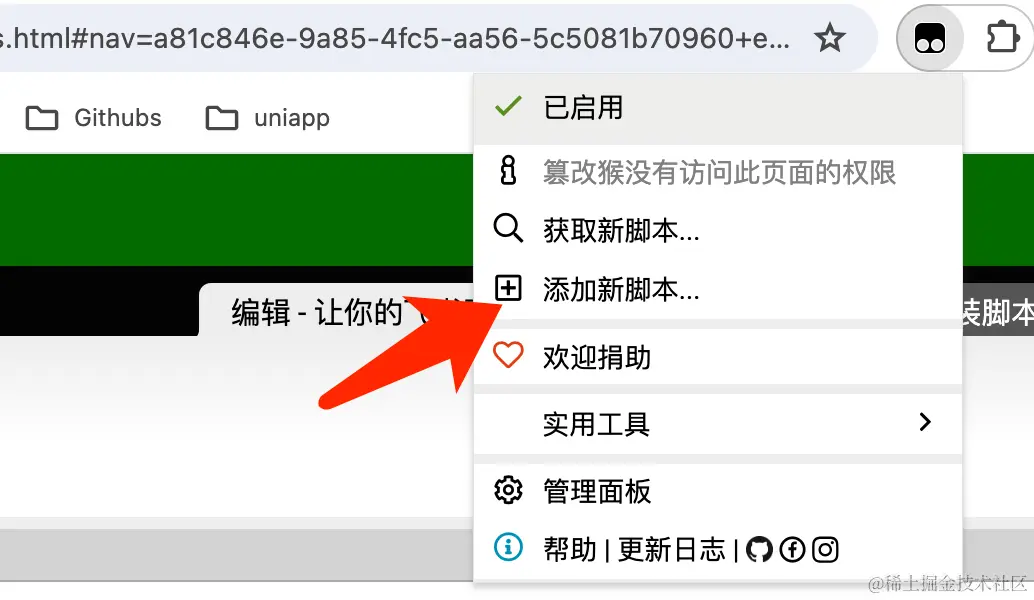1034x600 pixels.
Task: Click the plus-box add script icon
Action: (508, 288)
